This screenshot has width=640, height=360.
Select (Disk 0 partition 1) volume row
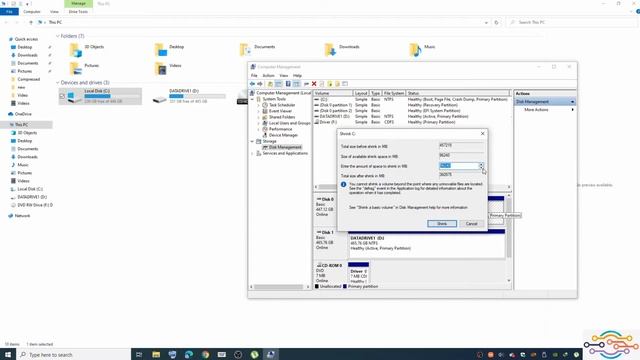tap(412, 105)
